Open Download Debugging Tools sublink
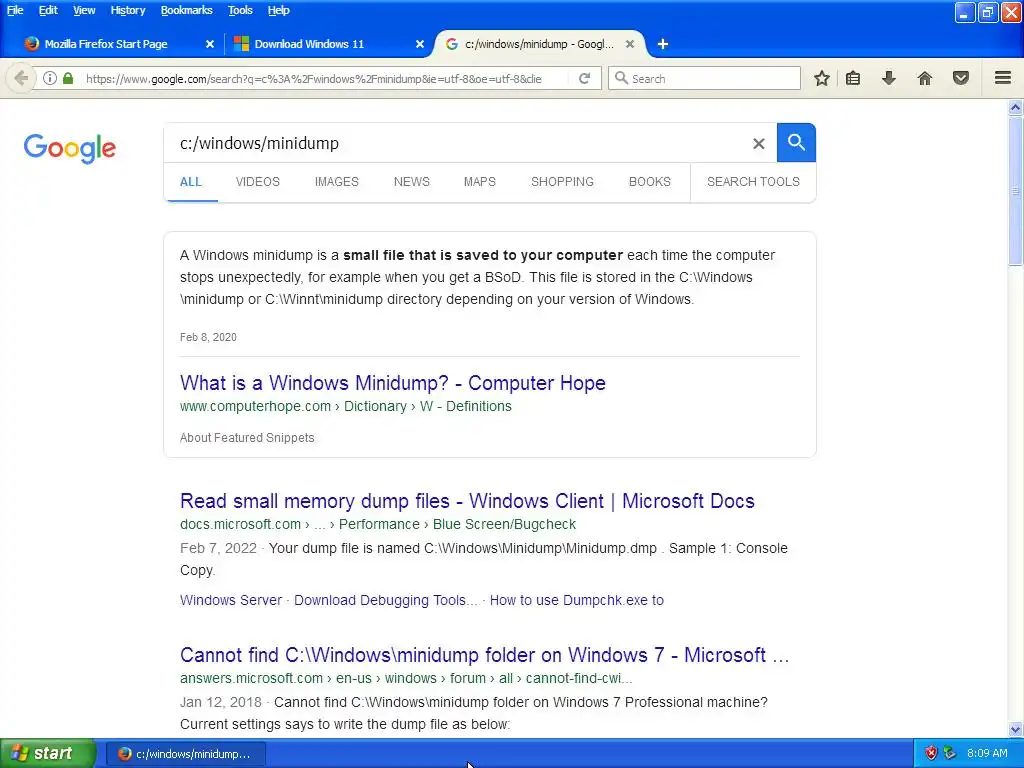Image resolution: width=1024 pixels, height=768 pixels. point(385,601)
